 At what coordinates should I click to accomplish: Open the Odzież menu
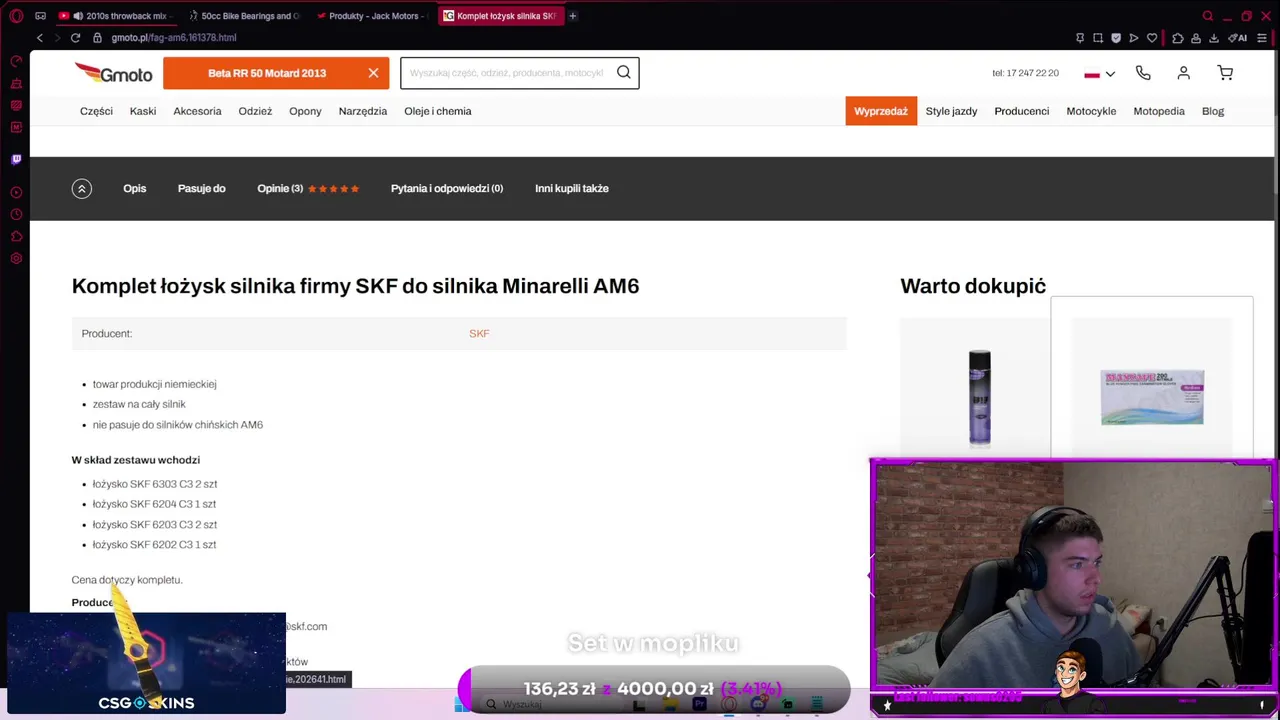[255, 111]
